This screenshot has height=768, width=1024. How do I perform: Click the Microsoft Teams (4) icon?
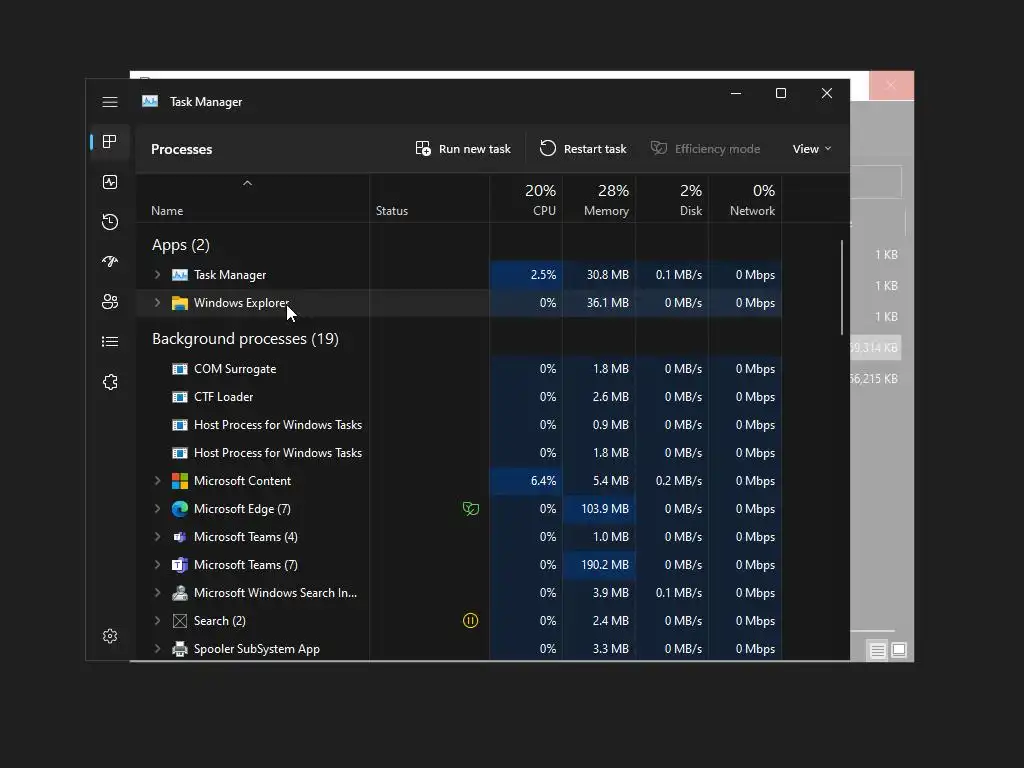180,537
